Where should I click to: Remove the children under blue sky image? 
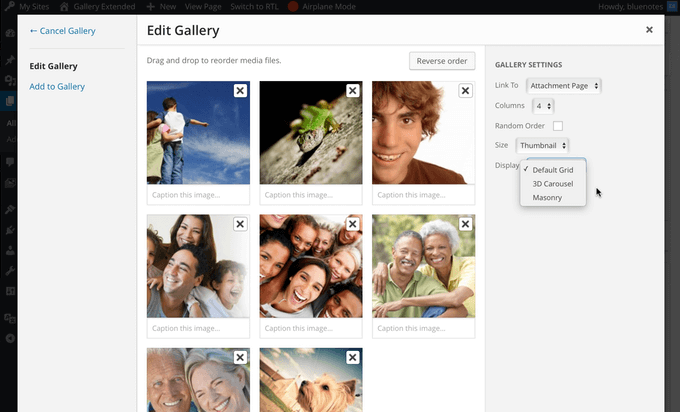pos(240,91)
